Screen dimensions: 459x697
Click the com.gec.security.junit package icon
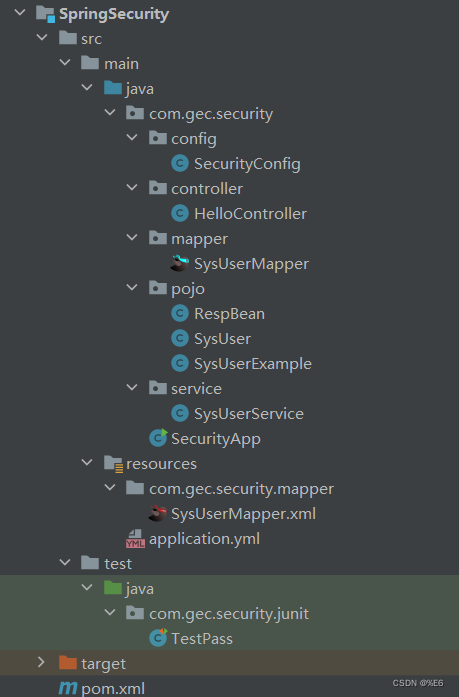(x=135, y=613)
